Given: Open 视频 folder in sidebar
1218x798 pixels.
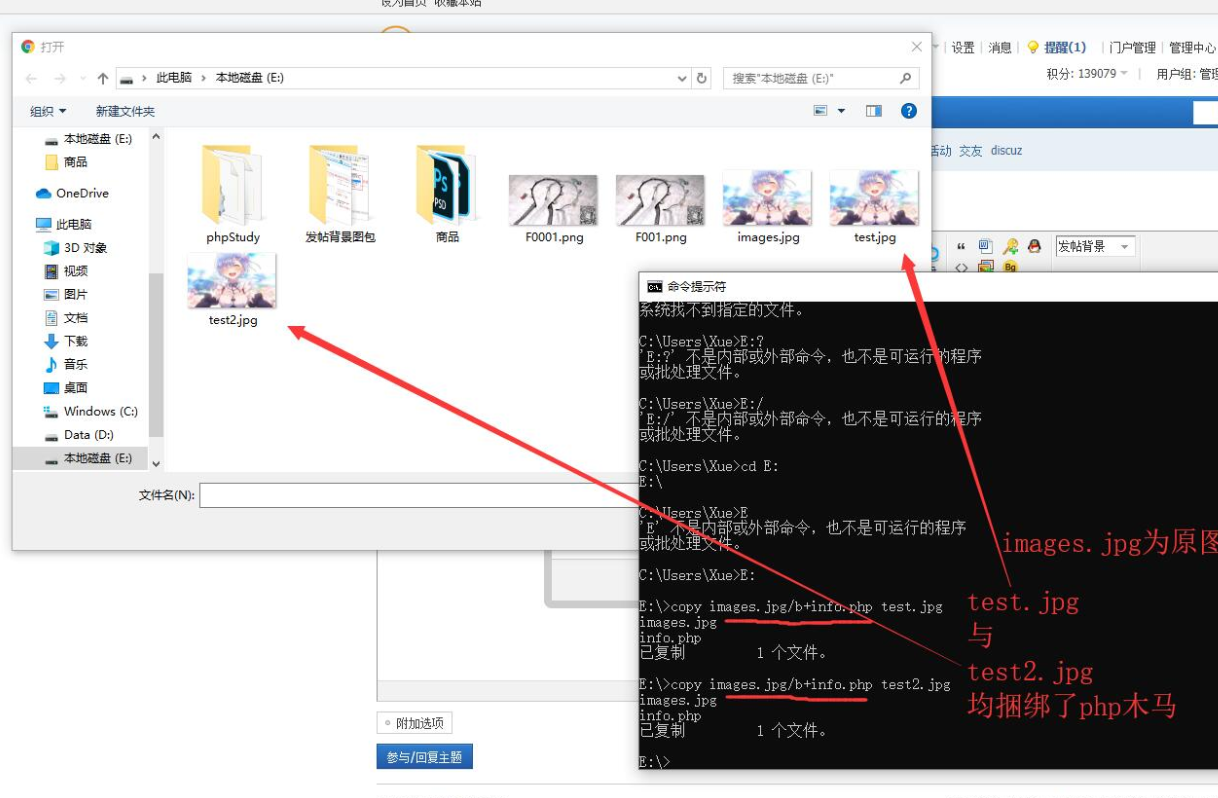Looking at the screenshot, I should pyautogui.click(x=66, y=271).
